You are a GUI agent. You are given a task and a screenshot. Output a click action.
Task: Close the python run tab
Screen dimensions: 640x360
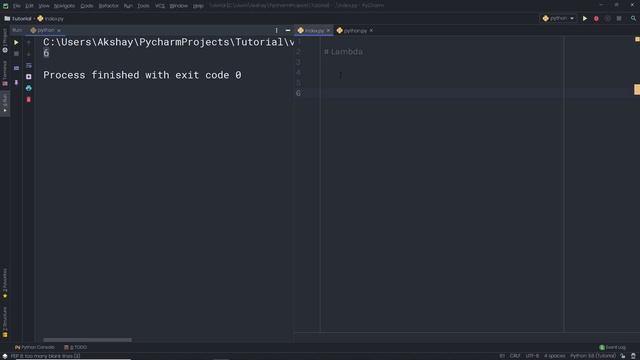pyautogui.click(x=59, y=31)
